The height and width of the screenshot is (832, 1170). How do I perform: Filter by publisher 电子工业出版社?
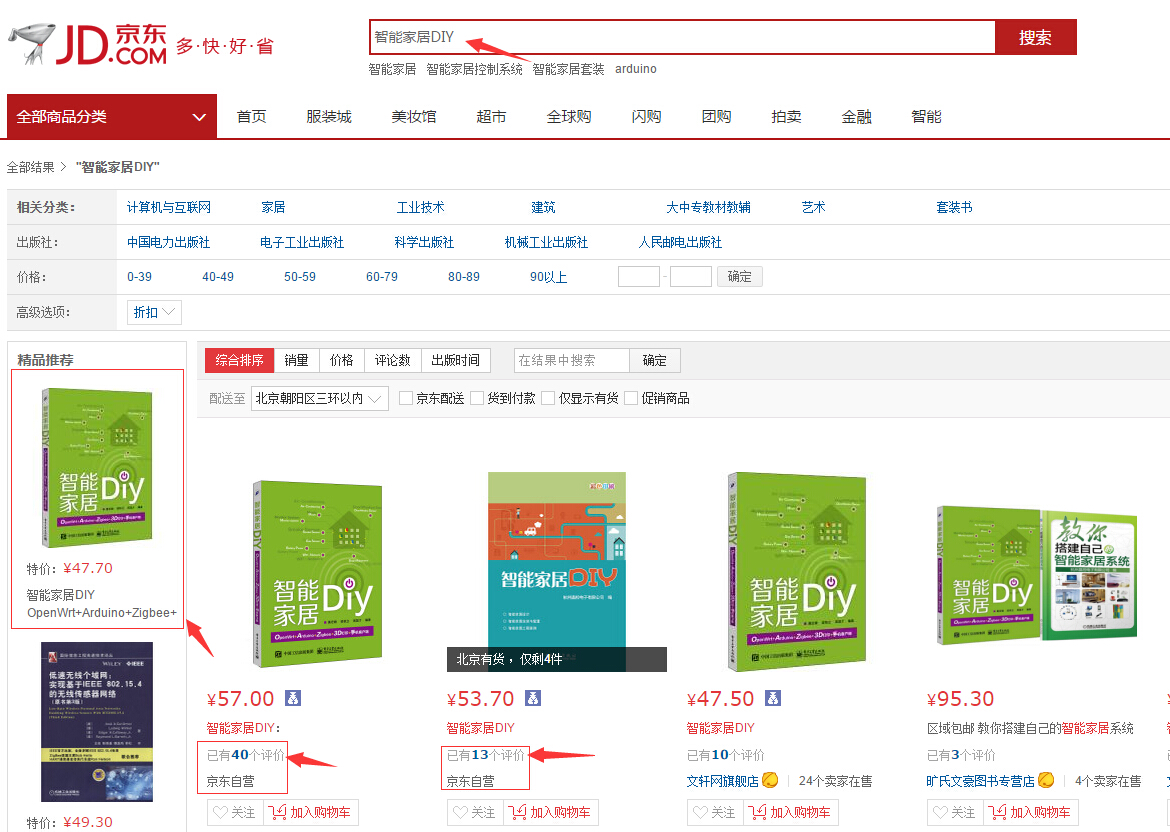pos(302,243)
